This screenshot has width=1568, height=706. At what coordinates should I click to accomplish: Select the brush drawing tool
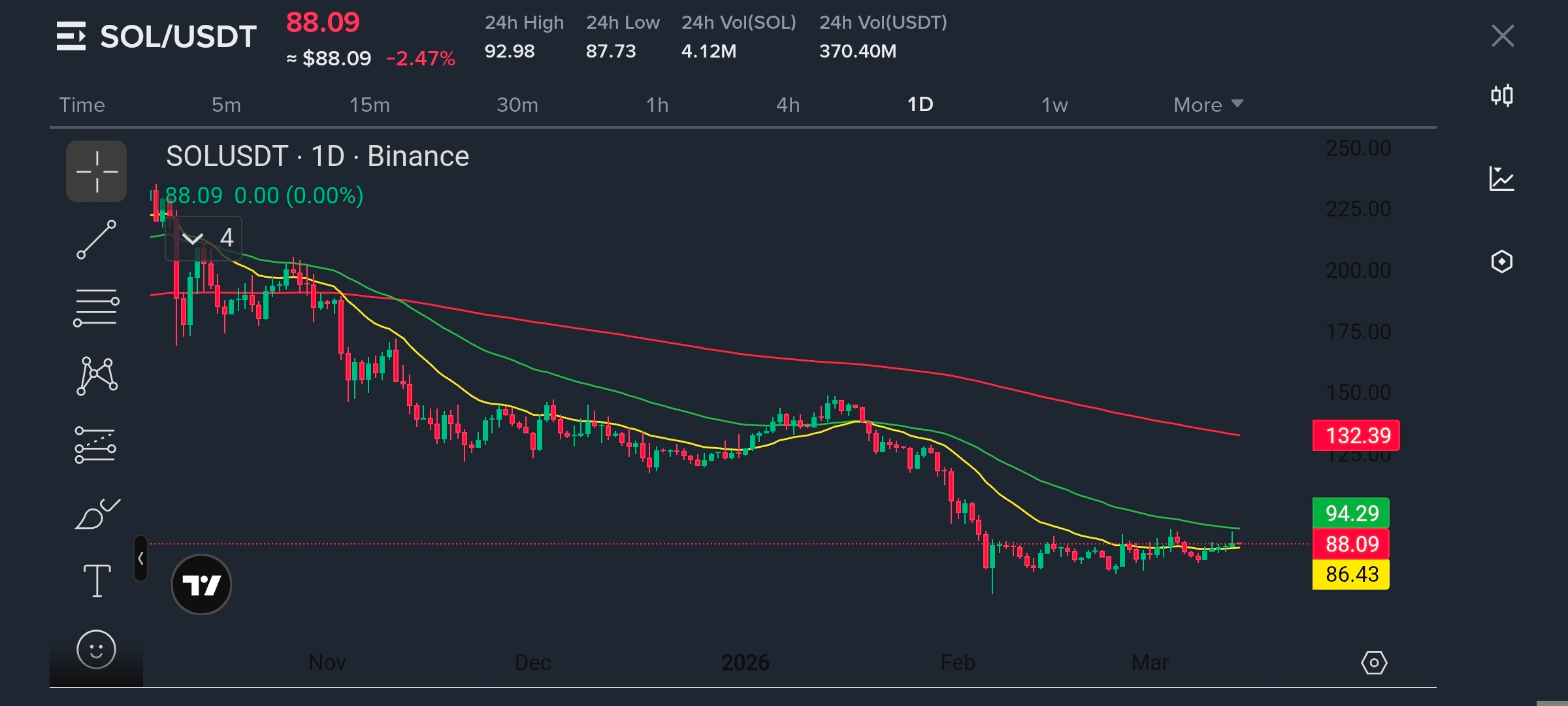(97, 514)
